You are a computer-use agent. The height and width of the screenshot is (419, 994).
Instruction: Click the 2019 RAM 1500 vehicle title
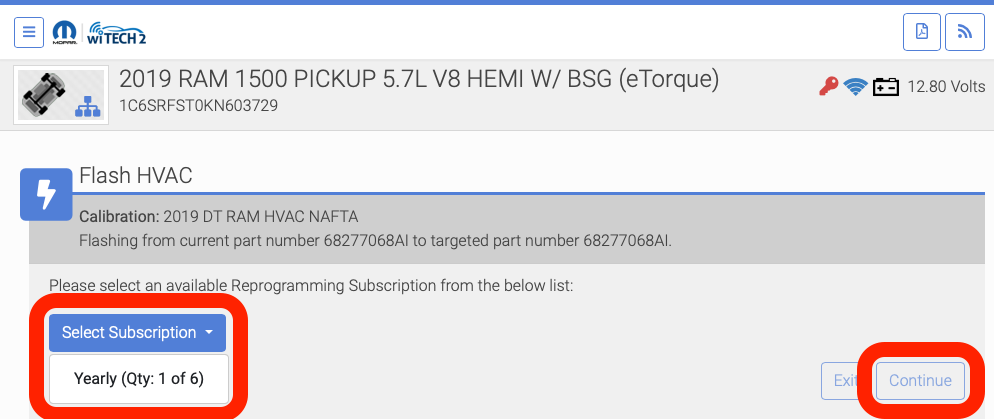[419, 80]
